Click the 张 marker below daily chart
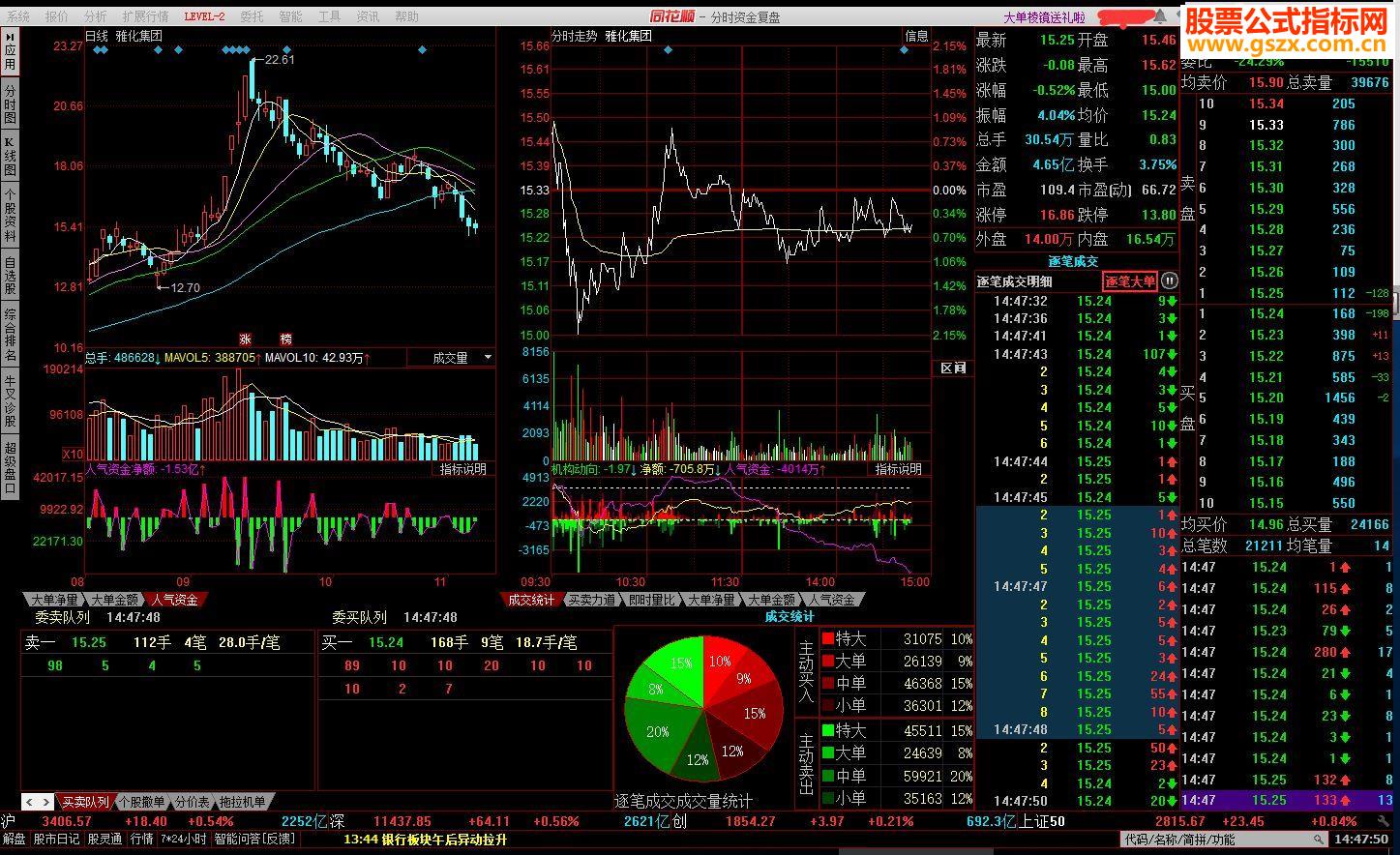Image resolution: width=1400 pixels, height=855 pixels. 245,339
